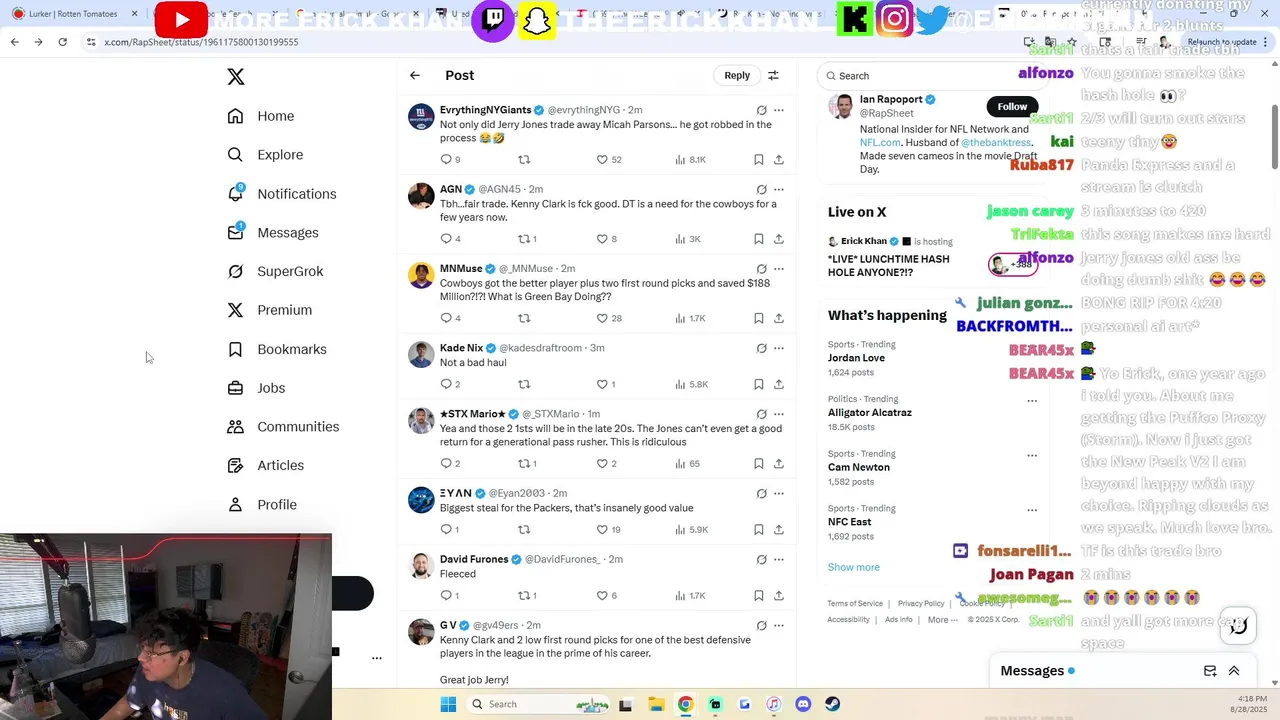Screen dimensions: 1280x720
Task: Bookmark the STX Mario reply
Action: pyautogui.click(x=759, y=463)
